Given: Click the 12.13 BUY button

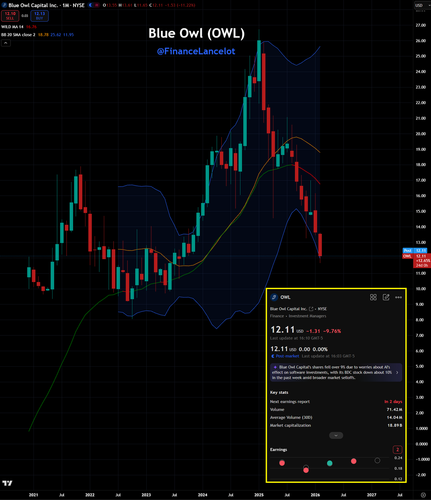Looking at the screenshot, I should point(39,16).
